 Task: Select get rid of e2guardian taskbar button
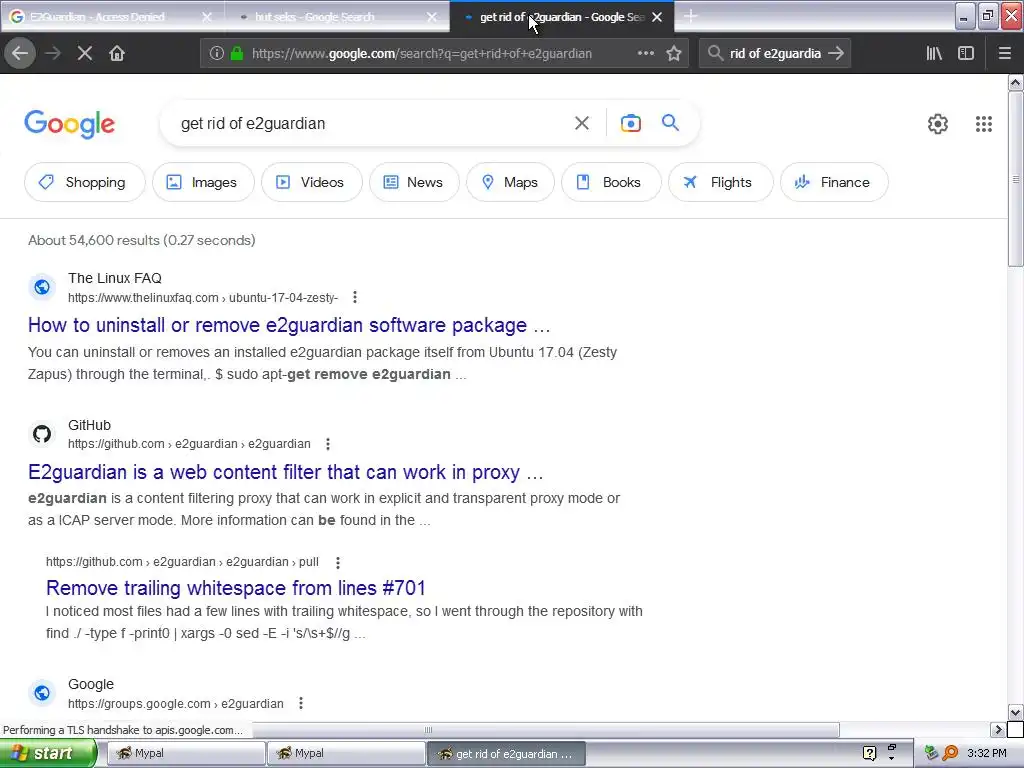coord(506,754)
